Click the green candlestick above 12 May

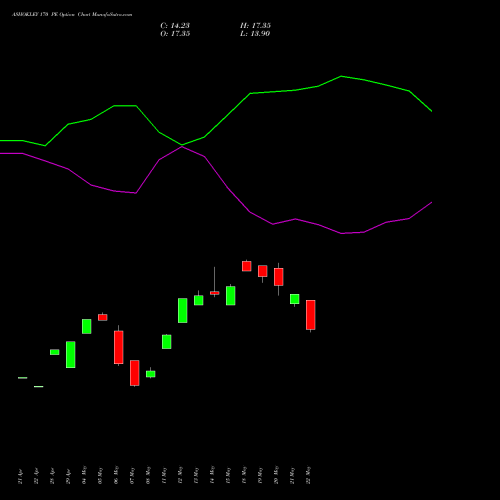(183, 310)
